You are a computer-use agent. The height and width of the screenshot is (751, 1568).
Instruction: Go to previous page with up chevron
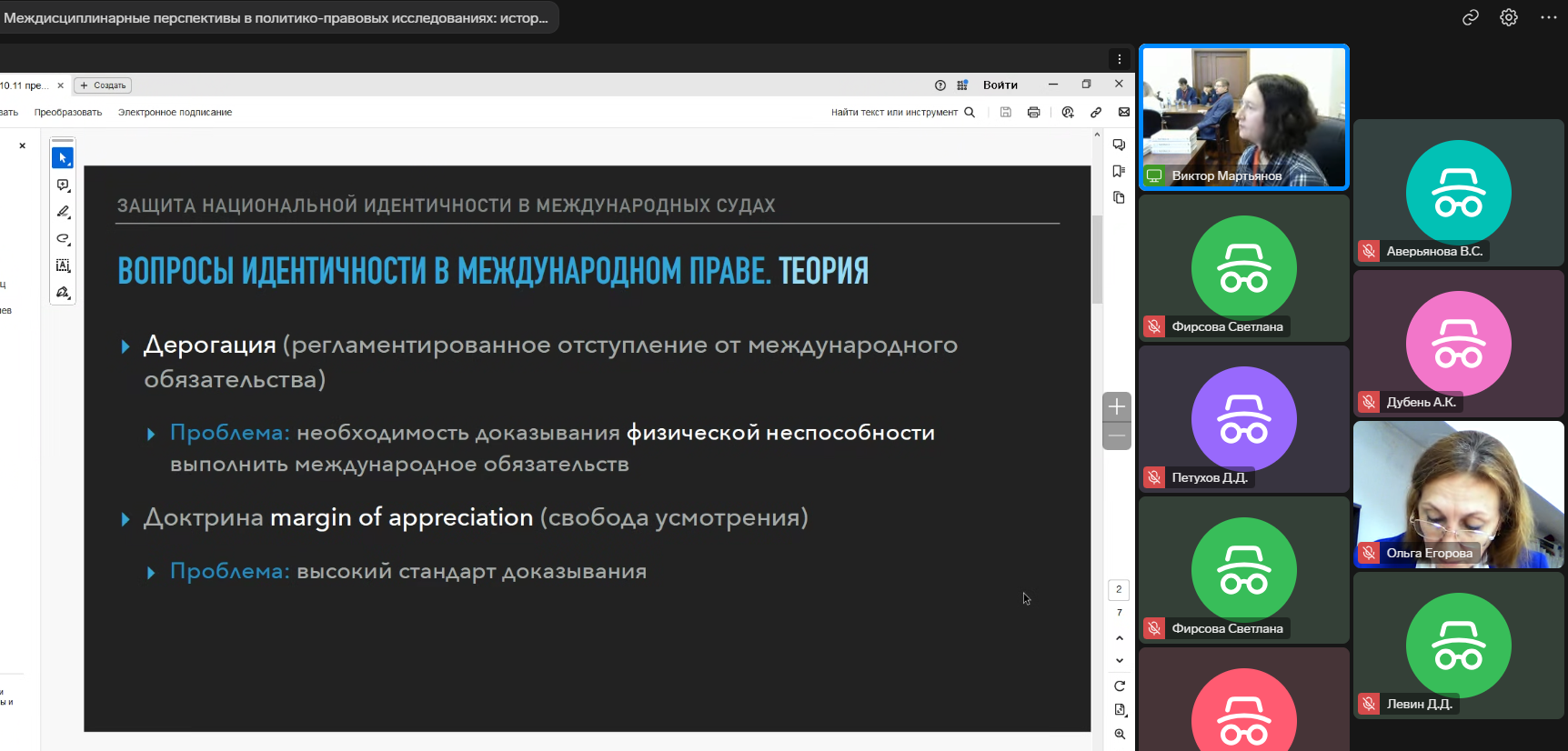(x=1120, y=638)
